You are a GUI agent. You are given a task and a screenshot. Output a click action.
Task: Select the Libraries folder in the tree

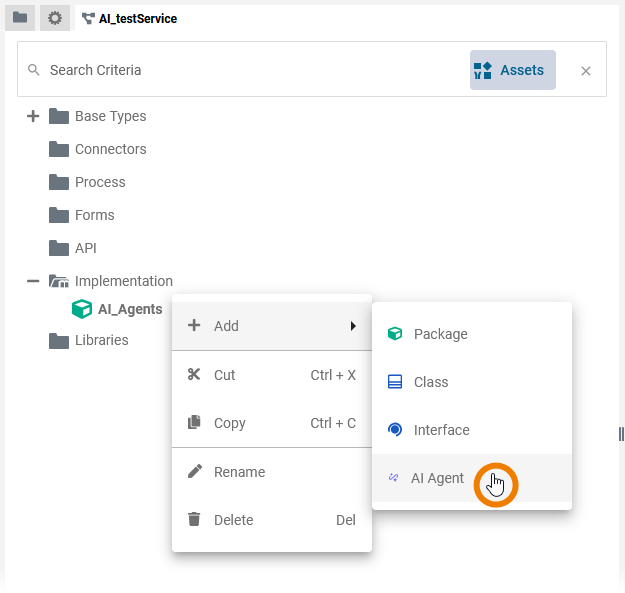click(101, 340)
